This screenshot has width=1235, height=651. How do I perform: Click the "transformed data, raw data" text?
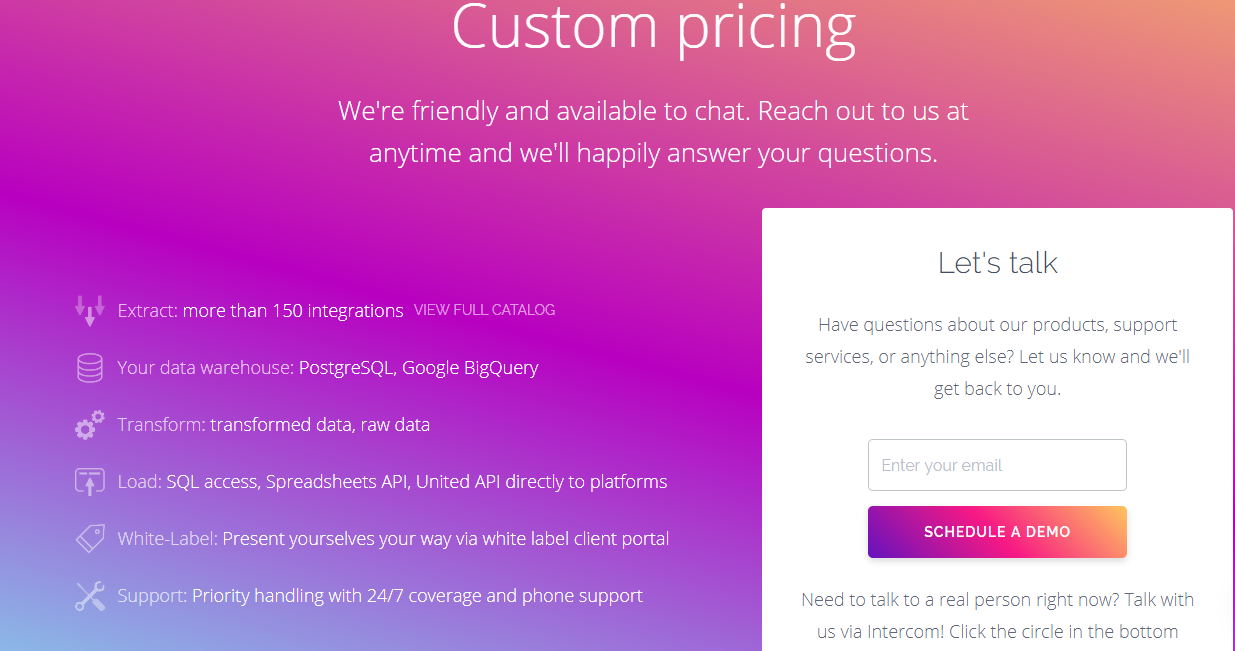(x=320, y=425)
